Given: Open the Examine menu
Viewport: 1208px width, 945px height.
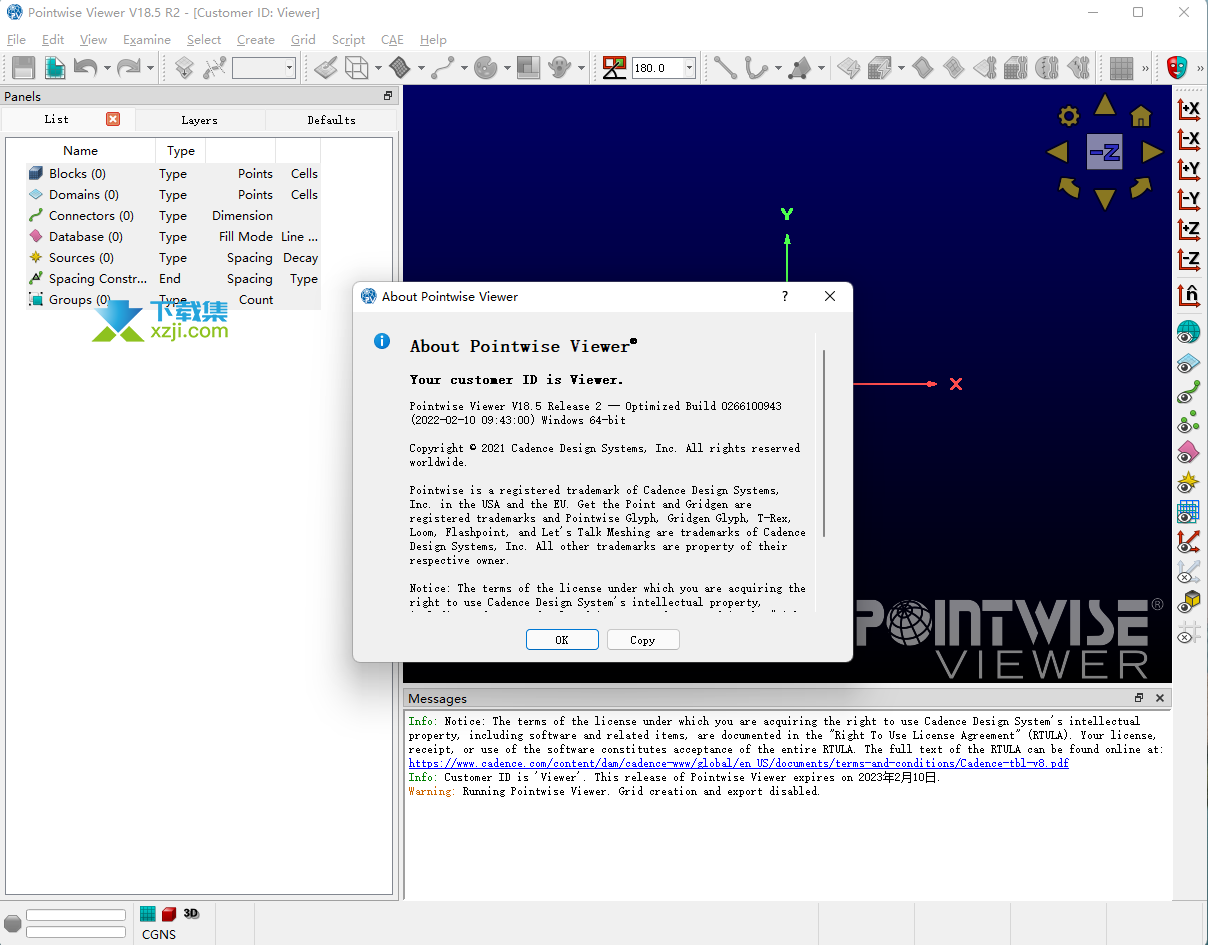Looking at the screenshot, I should pos(147,40).
